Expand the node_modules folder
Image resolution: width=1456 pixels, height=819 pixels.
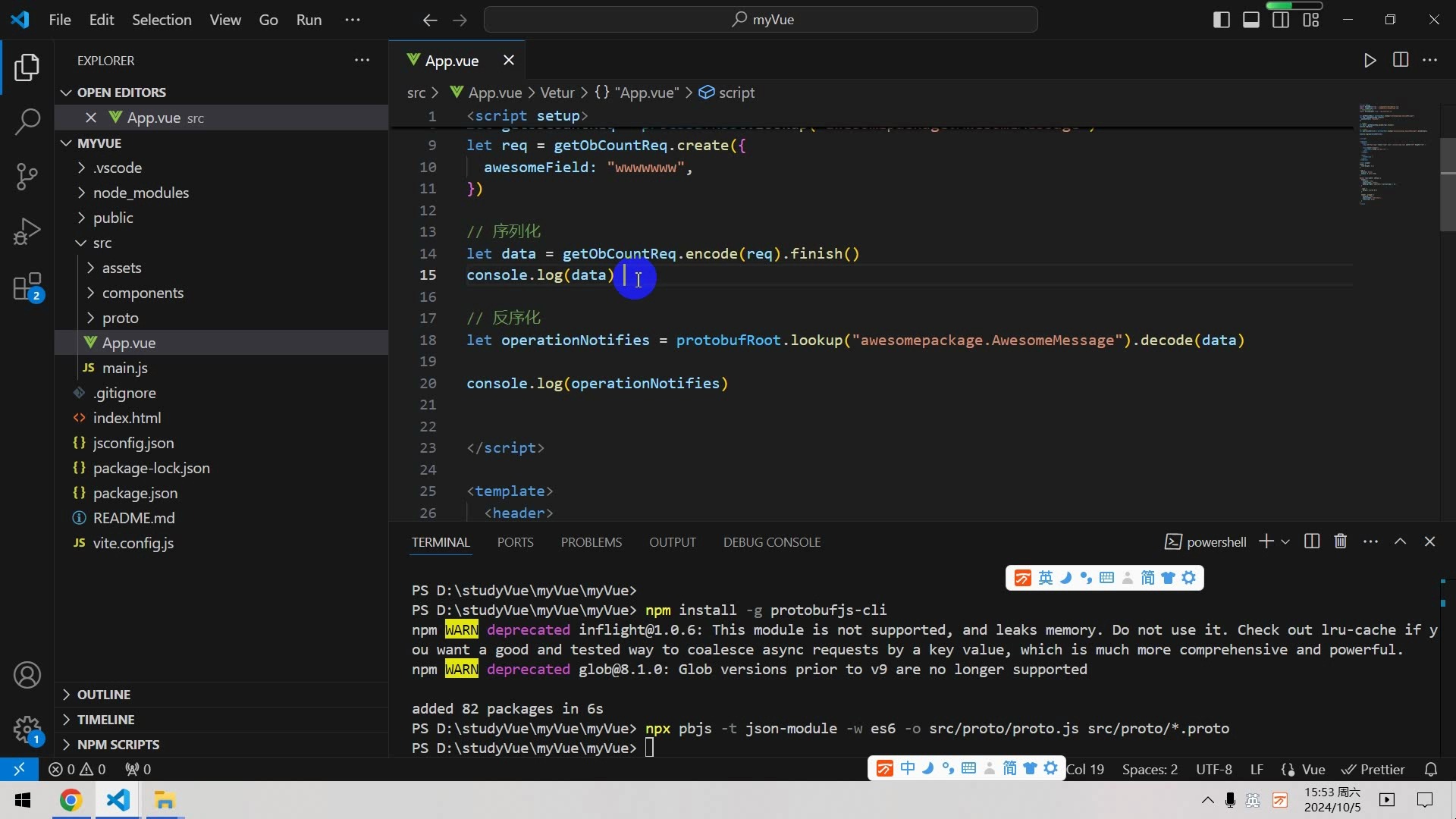(140, 193)
